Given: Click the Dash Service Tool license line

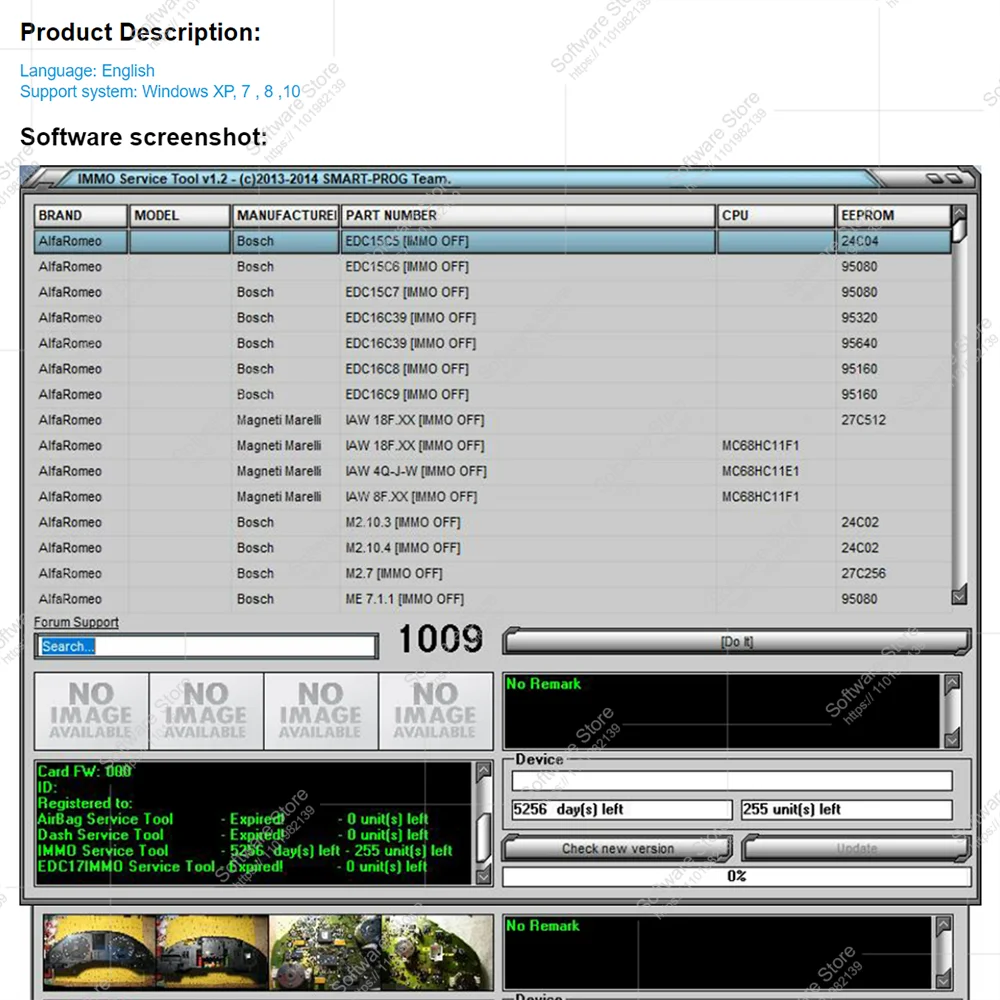Looking at the screenshot, I should click(233, 835).
